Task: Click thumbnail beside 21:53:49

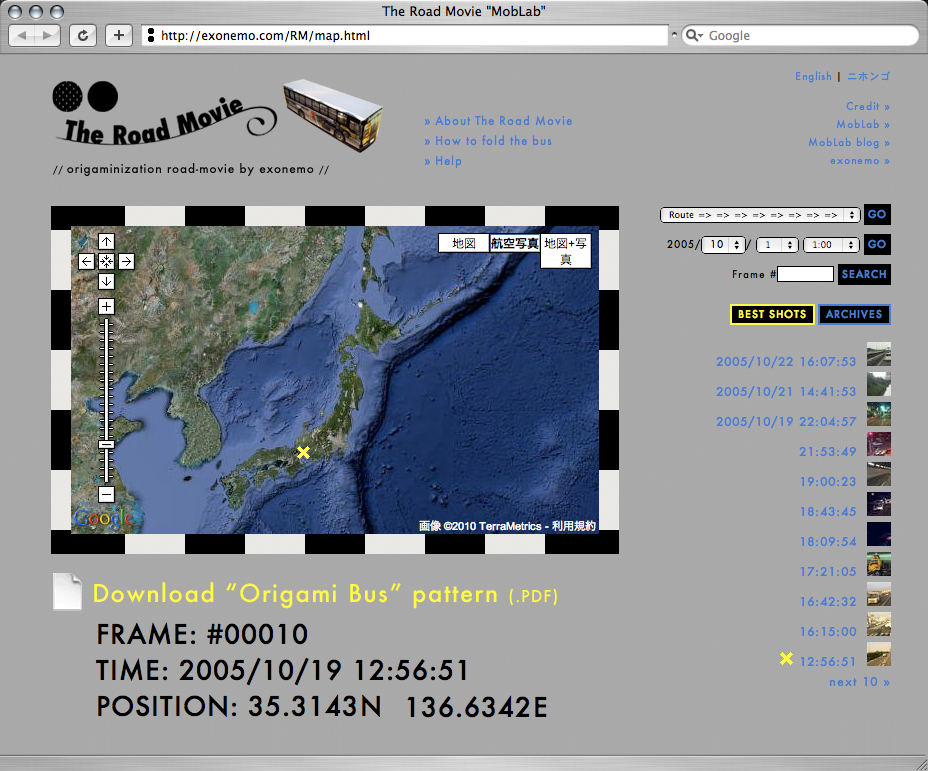Action: pos(879,444)
